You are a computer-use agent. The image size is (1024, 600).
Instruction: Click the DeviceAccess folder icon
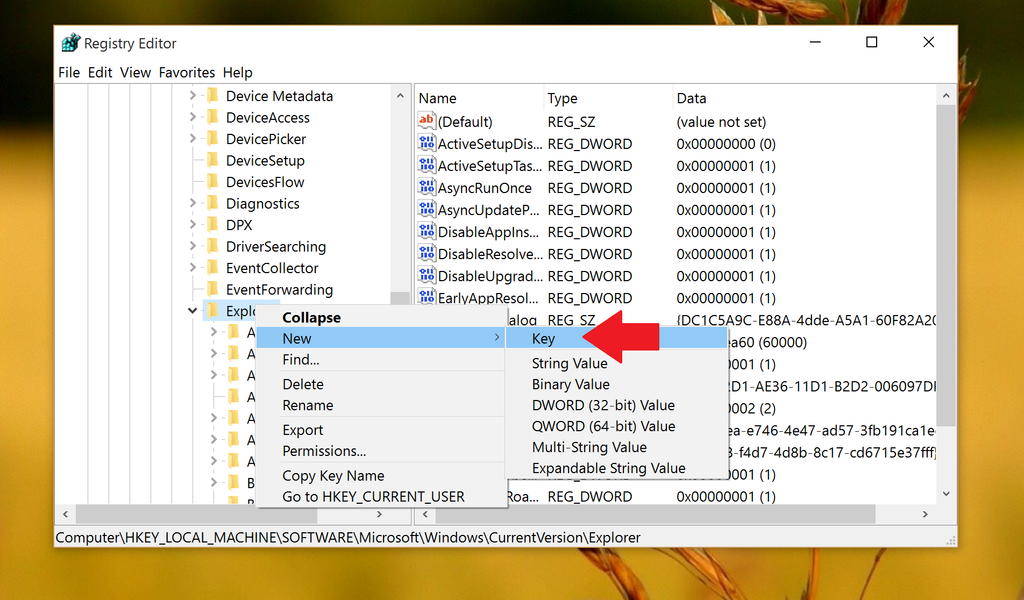pyautogui.click(x=213, y=118)
